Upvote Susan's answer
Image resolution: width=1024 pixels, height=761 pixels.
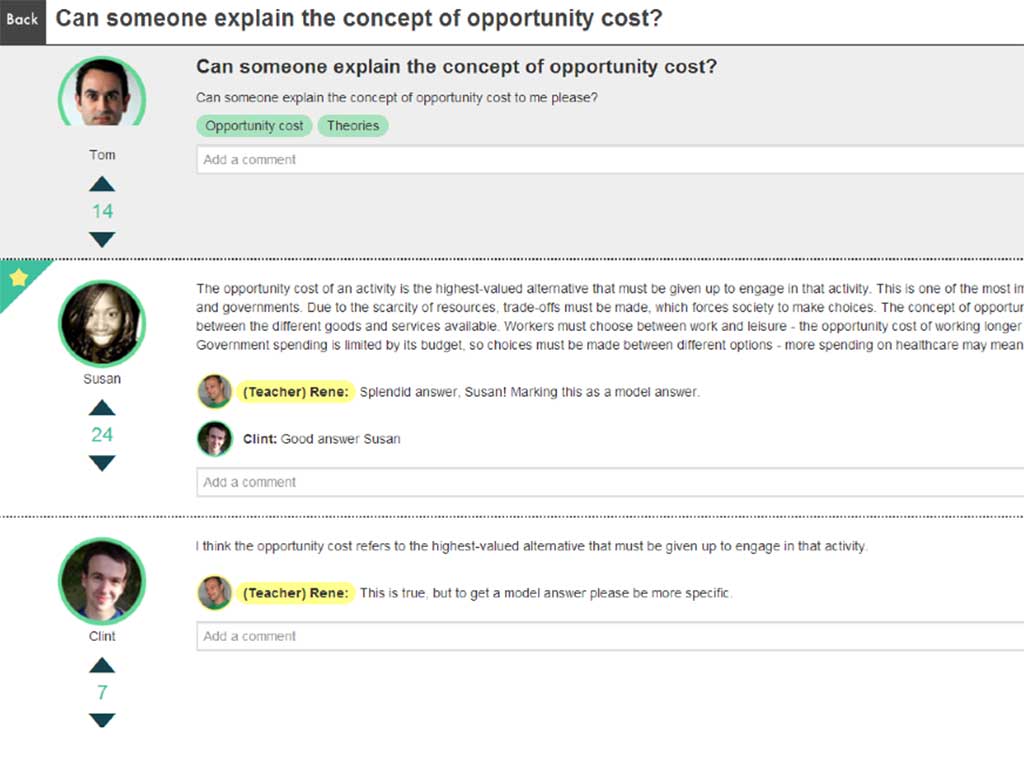pyautogui.click(x=102, y=408)
